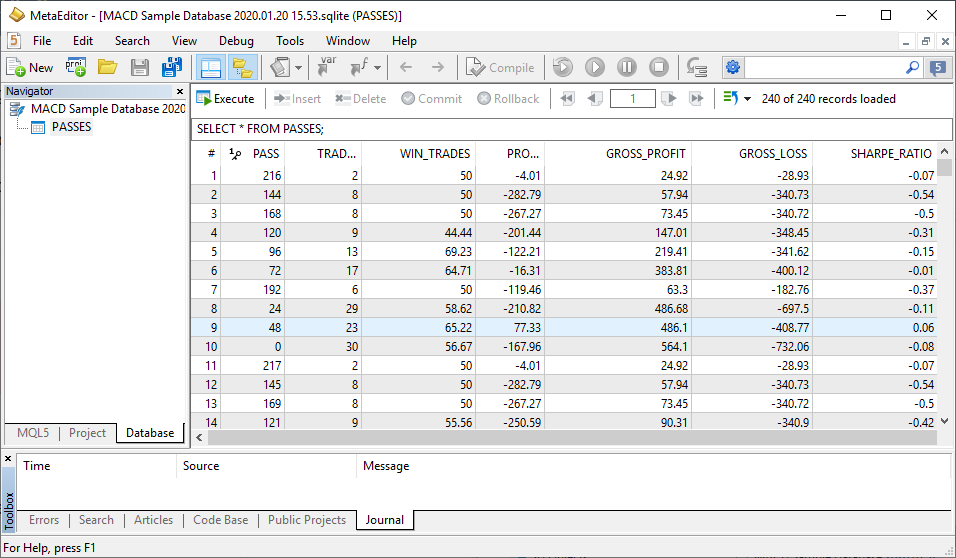Click the Compile button
The image size is (956, 558).
click(501, 68)
